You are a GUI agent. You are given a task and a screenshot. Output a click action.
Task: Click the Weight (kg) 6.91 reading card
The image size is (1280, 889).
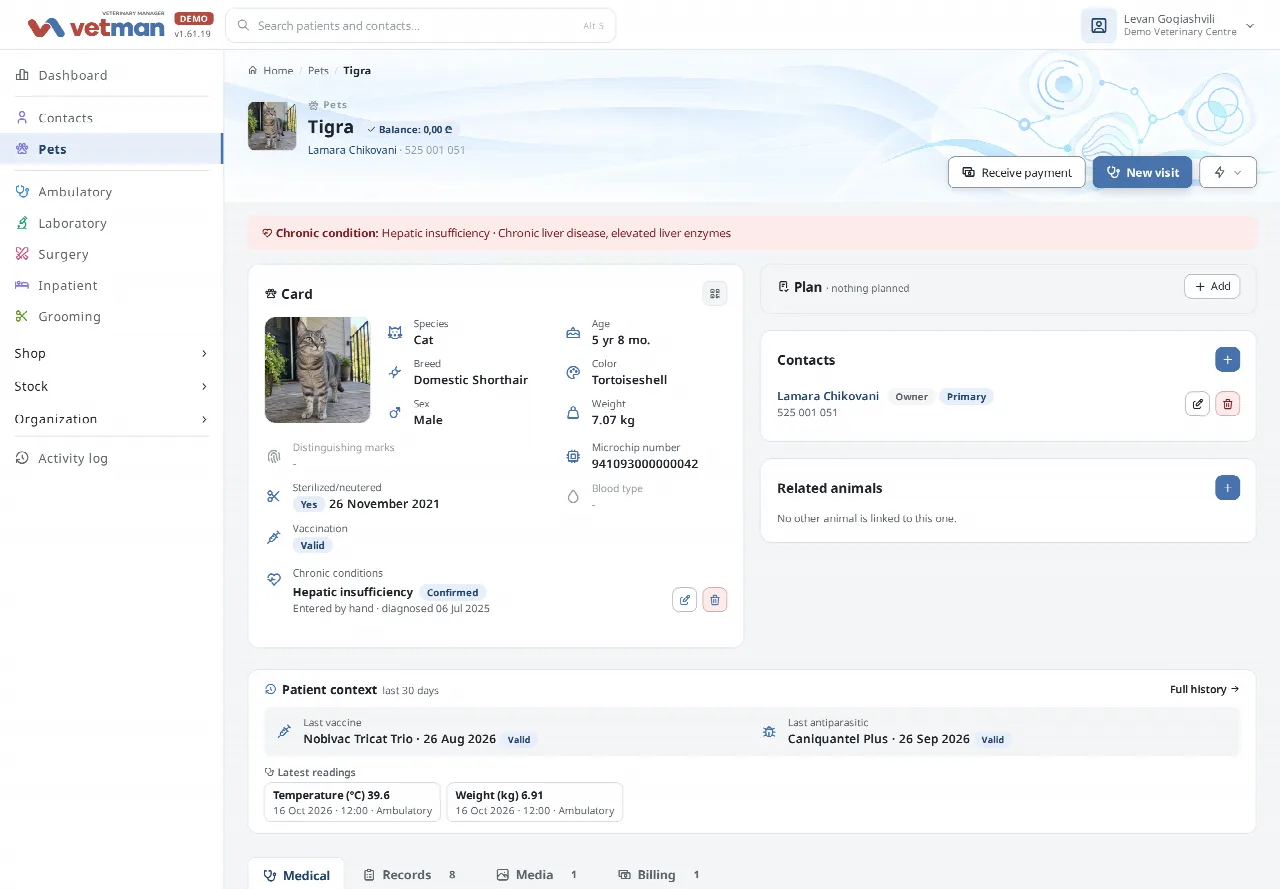tap(535, 802)
